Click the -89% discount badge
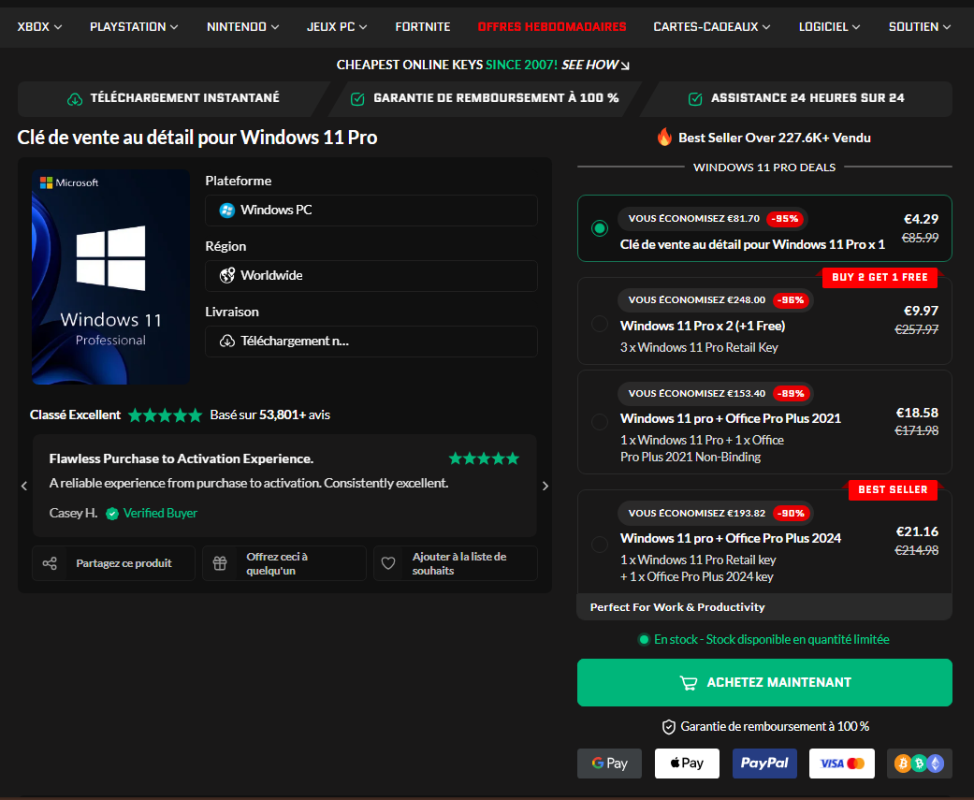 click(791, 393)
